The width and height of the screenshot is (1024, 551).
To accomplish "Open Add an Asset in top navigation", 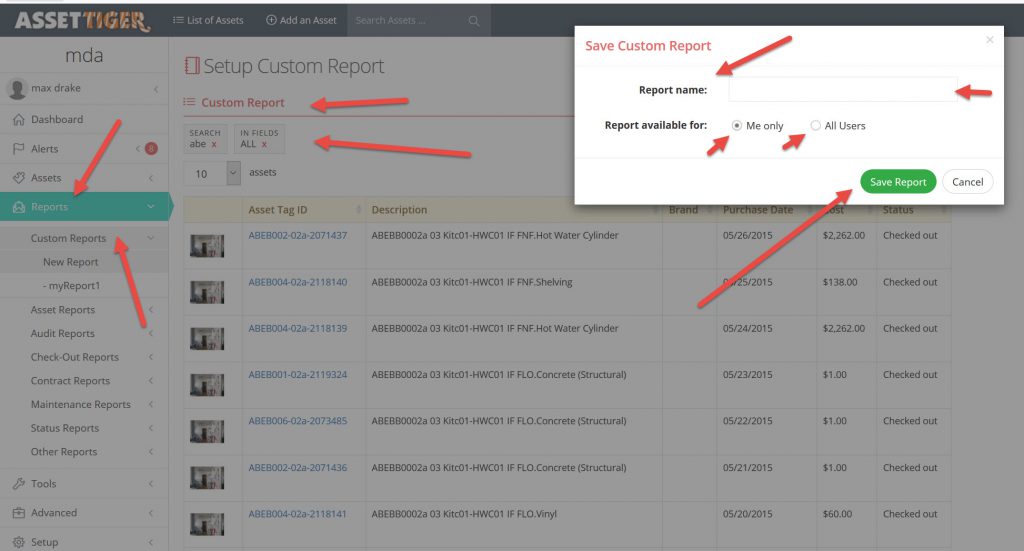I will click(301, 20).
